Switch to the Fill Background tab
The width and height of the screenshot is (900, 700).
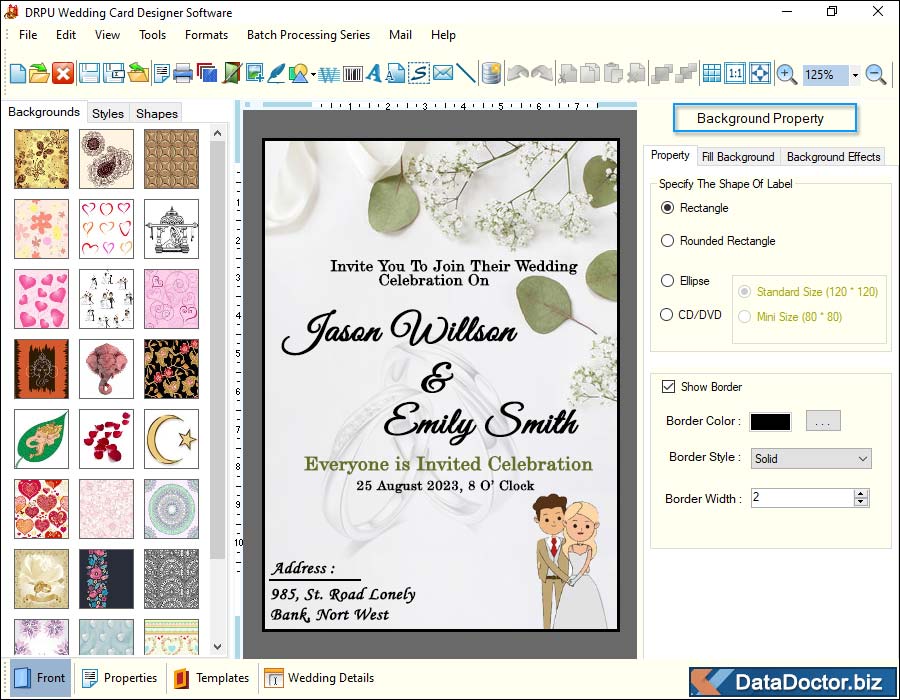pos(738,157)
